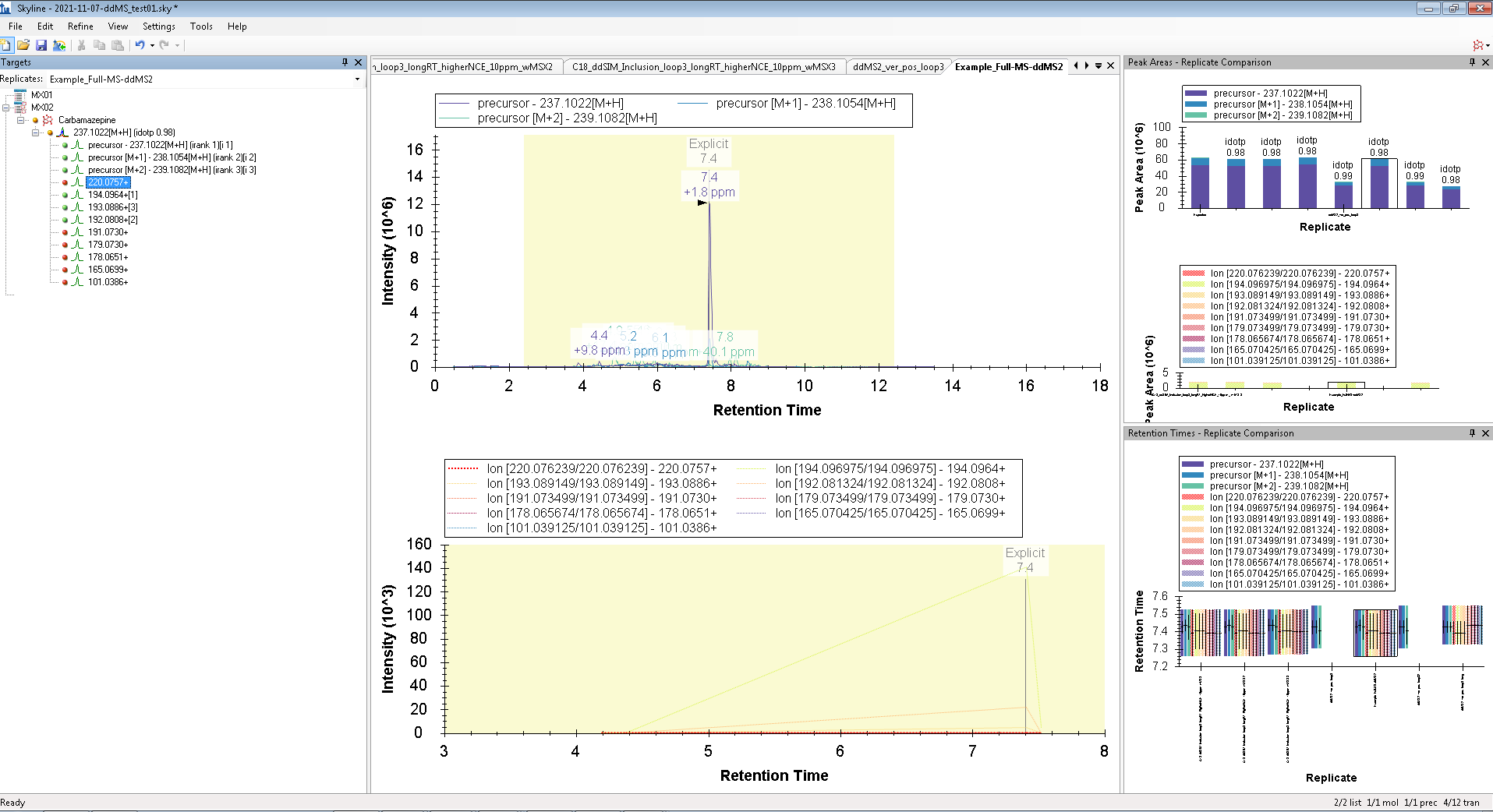The image size is (1493, 812).
Task: Open the molecule interface mode icon at top right
Action: (1478, 45)
